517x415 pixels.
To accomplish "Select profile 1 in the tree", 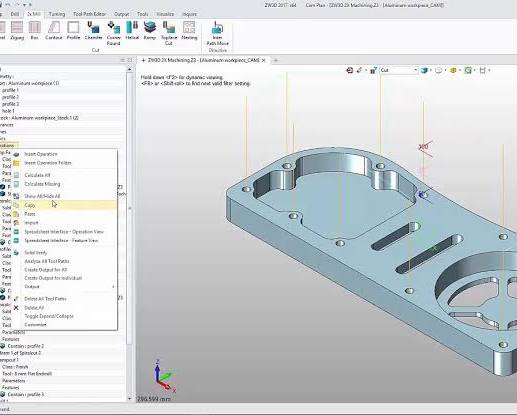I will (10, 90).
